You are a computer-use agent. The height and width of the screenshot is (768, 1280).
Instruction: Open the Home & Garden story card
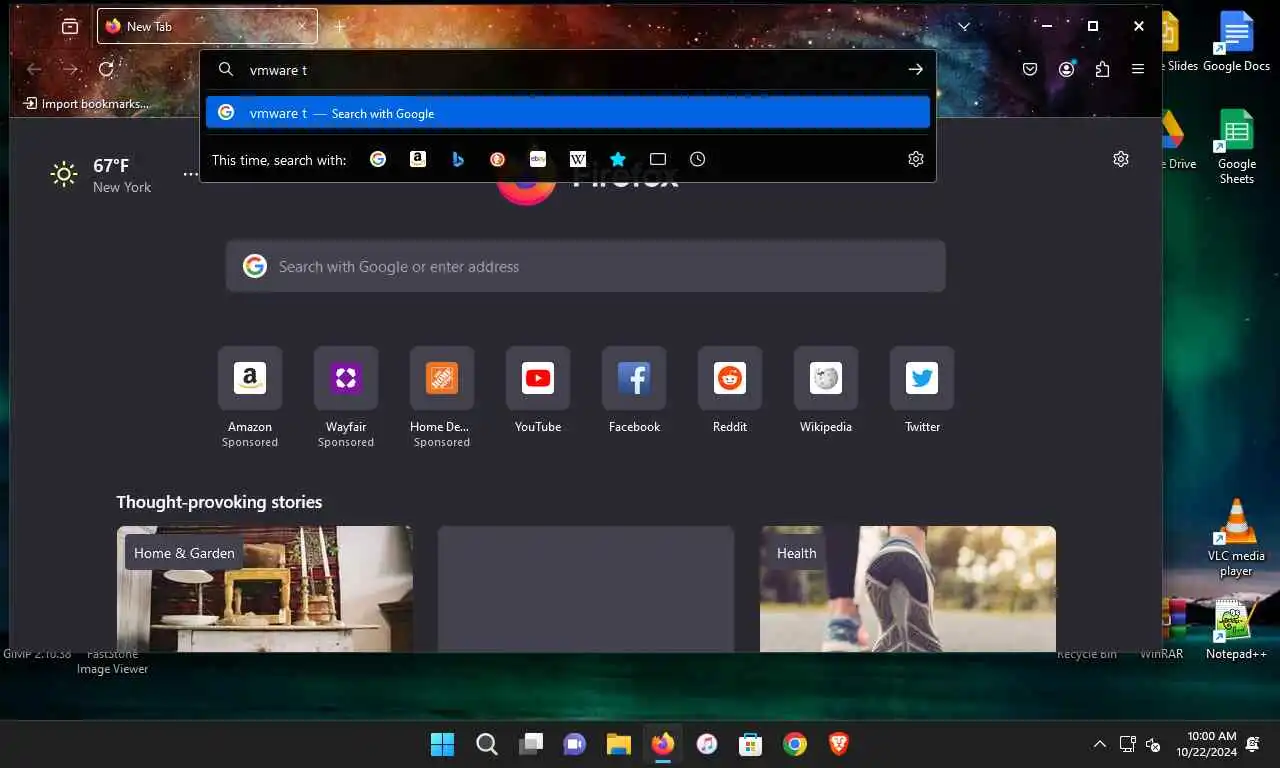point(264,589)
